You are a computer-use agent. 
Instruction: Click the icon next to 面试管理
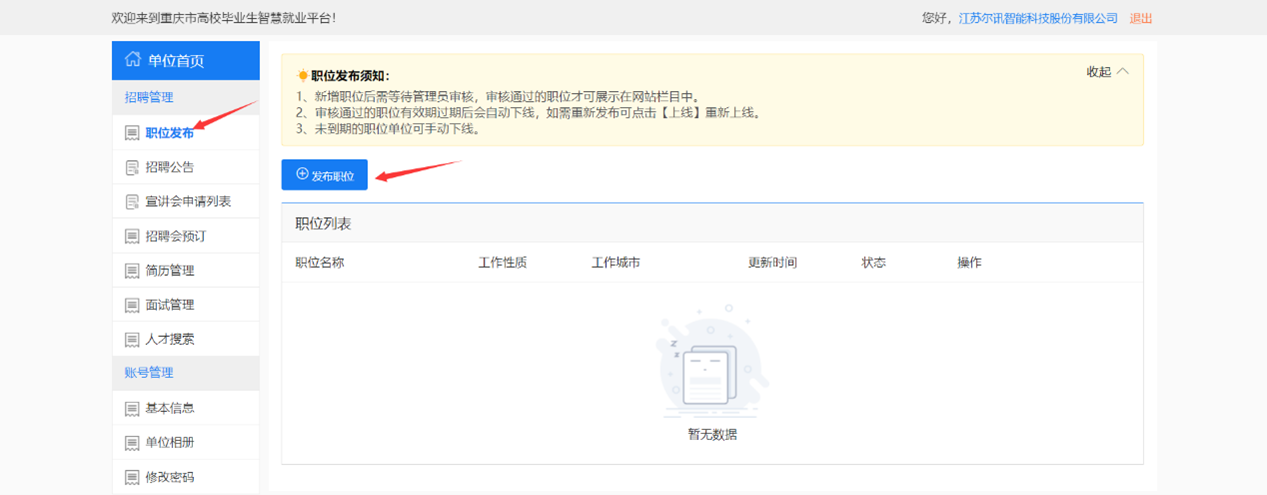(x=131, y=305)
